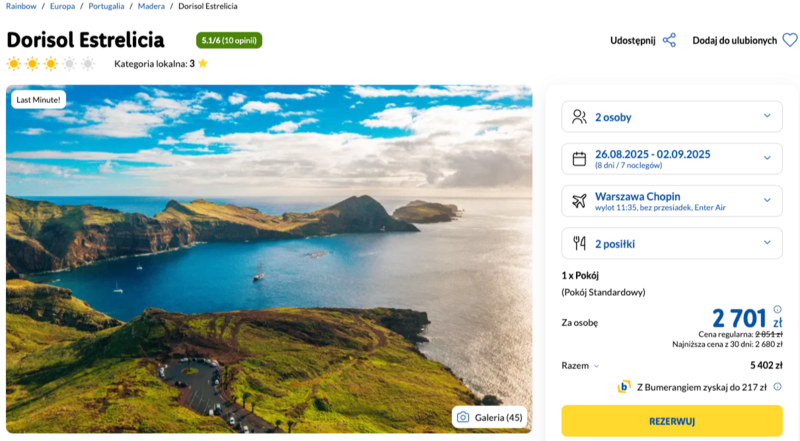800x441 pixels.
Task: Click the '(Pokój Standardowy)' room type text
Action: tap(603, 292)
